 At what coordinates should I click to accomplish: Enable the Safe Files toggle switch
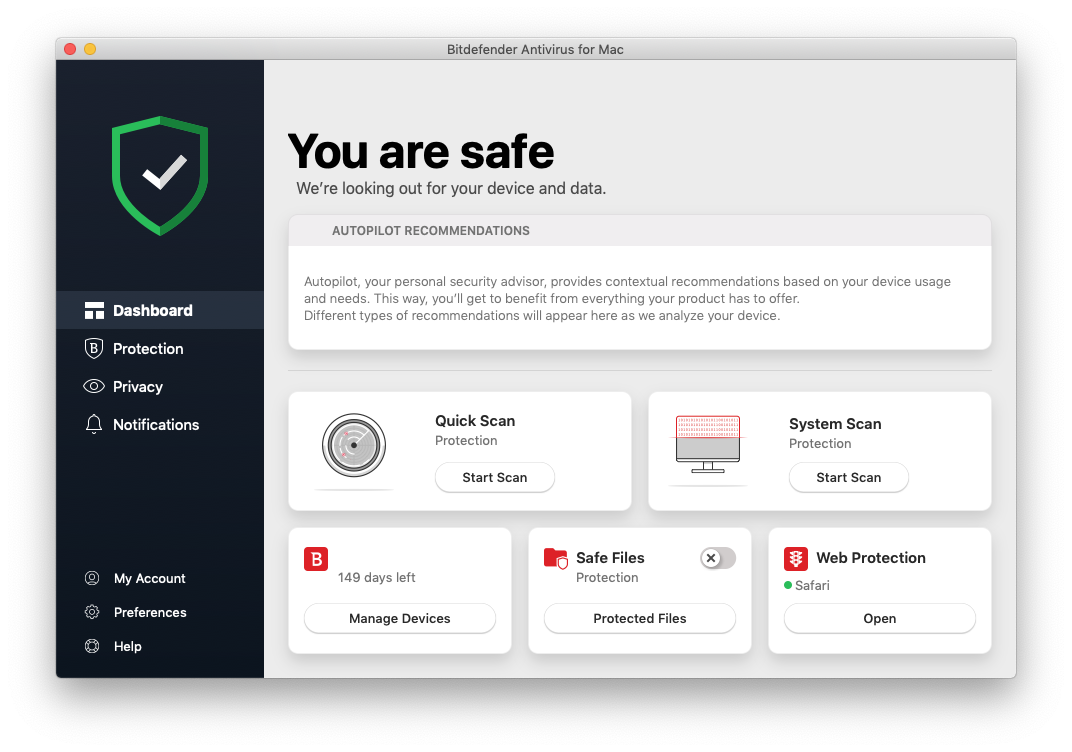tap(717, 558)
